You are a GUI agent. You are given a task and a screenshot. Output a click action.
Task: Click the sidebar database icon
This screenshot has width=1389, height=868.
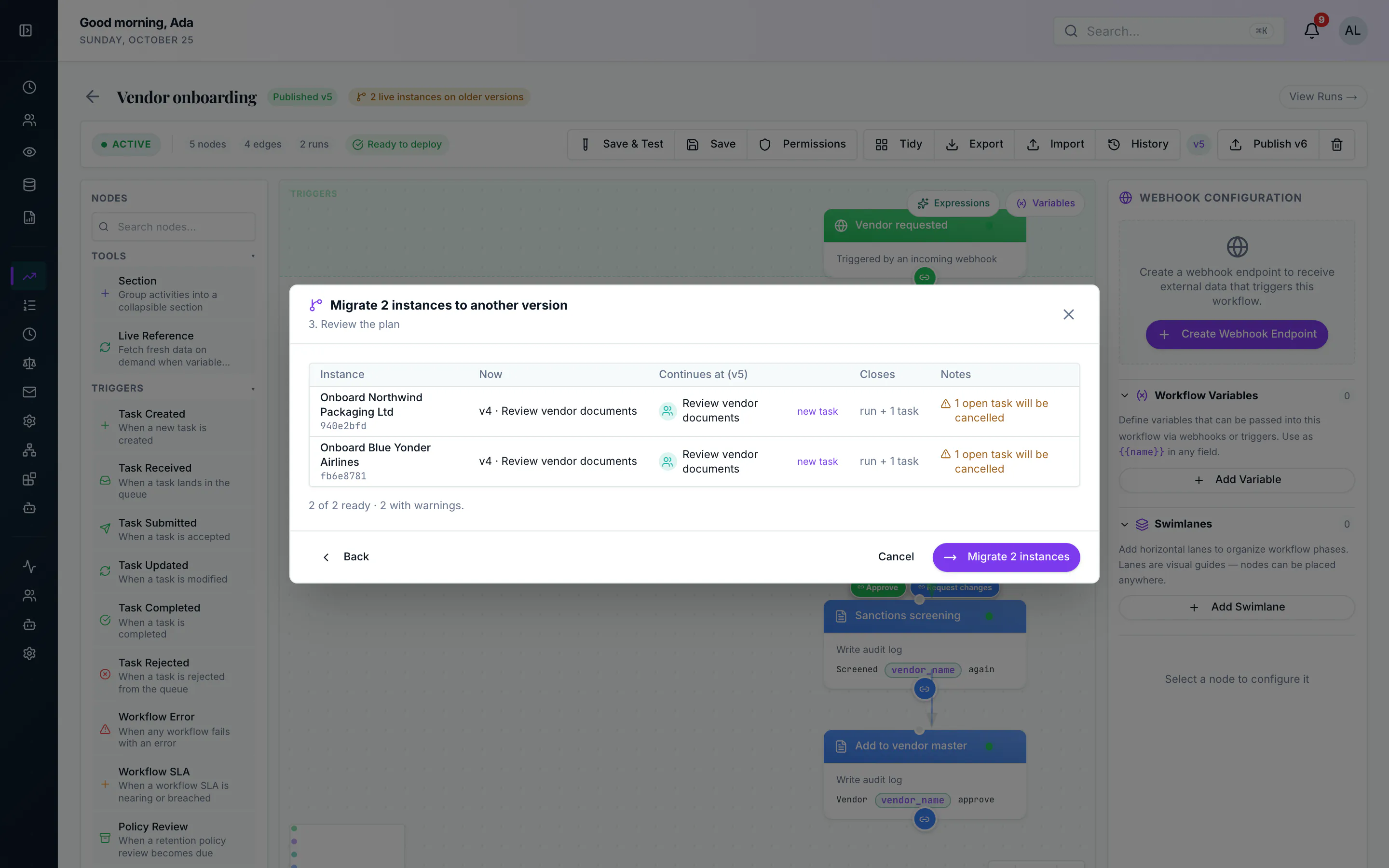tap(29, 185)
